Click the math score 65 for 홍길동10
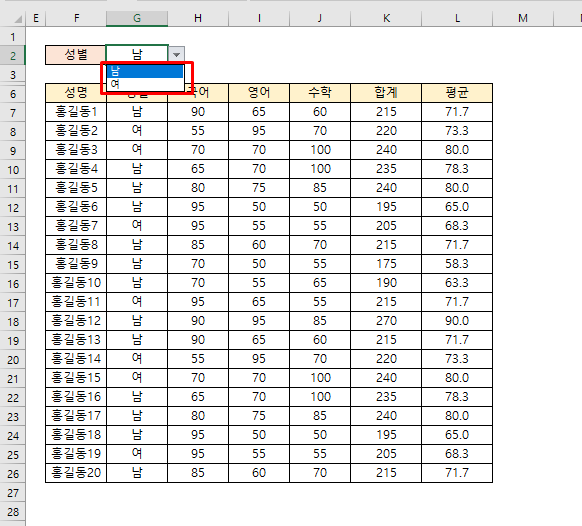The image size is (582, 526). (x=320, y=282)
